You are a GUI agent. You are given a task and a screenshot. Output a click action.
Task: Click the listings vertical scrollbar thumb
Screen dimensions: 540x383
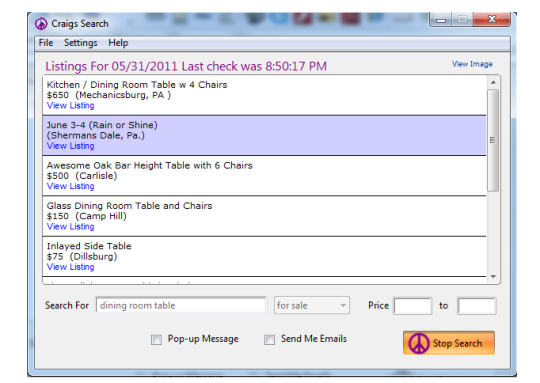tap(493, 140)
